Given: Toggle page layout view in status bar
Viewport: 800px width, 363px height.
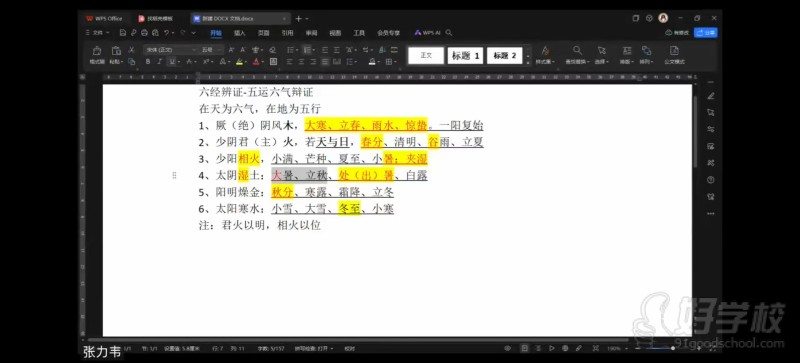Looking at the screenshot, I should [524, 348].
